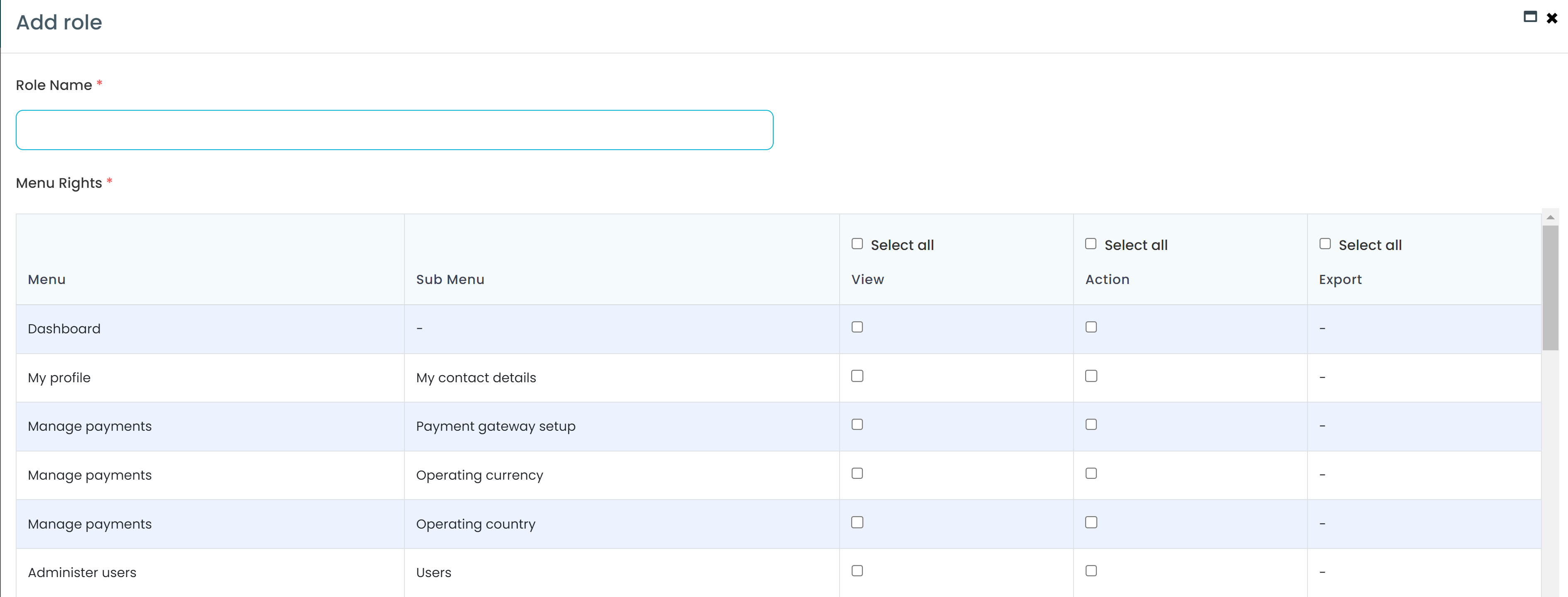Tick Select all for Export column
The width and height of the screenshot is (1568, 597).
(x=1325, y=244)
